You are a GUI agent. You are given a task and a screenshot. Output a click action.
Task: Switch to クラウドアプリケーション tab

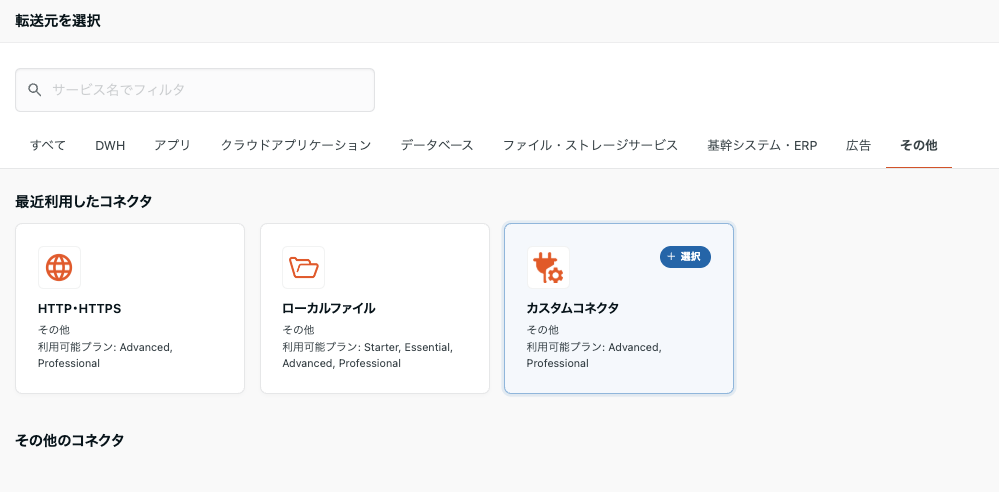(296, 145)
